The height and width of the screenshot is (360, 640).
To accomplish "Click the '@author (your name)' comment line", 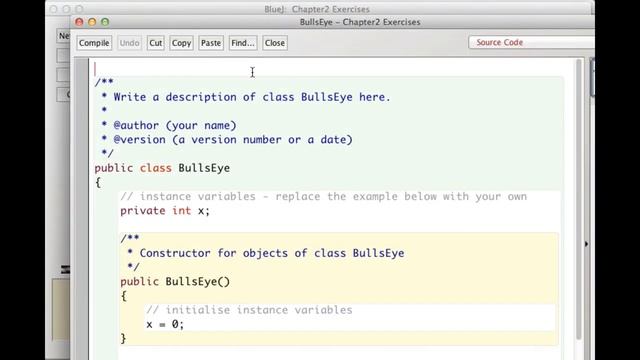I will [x=169, y=125].
